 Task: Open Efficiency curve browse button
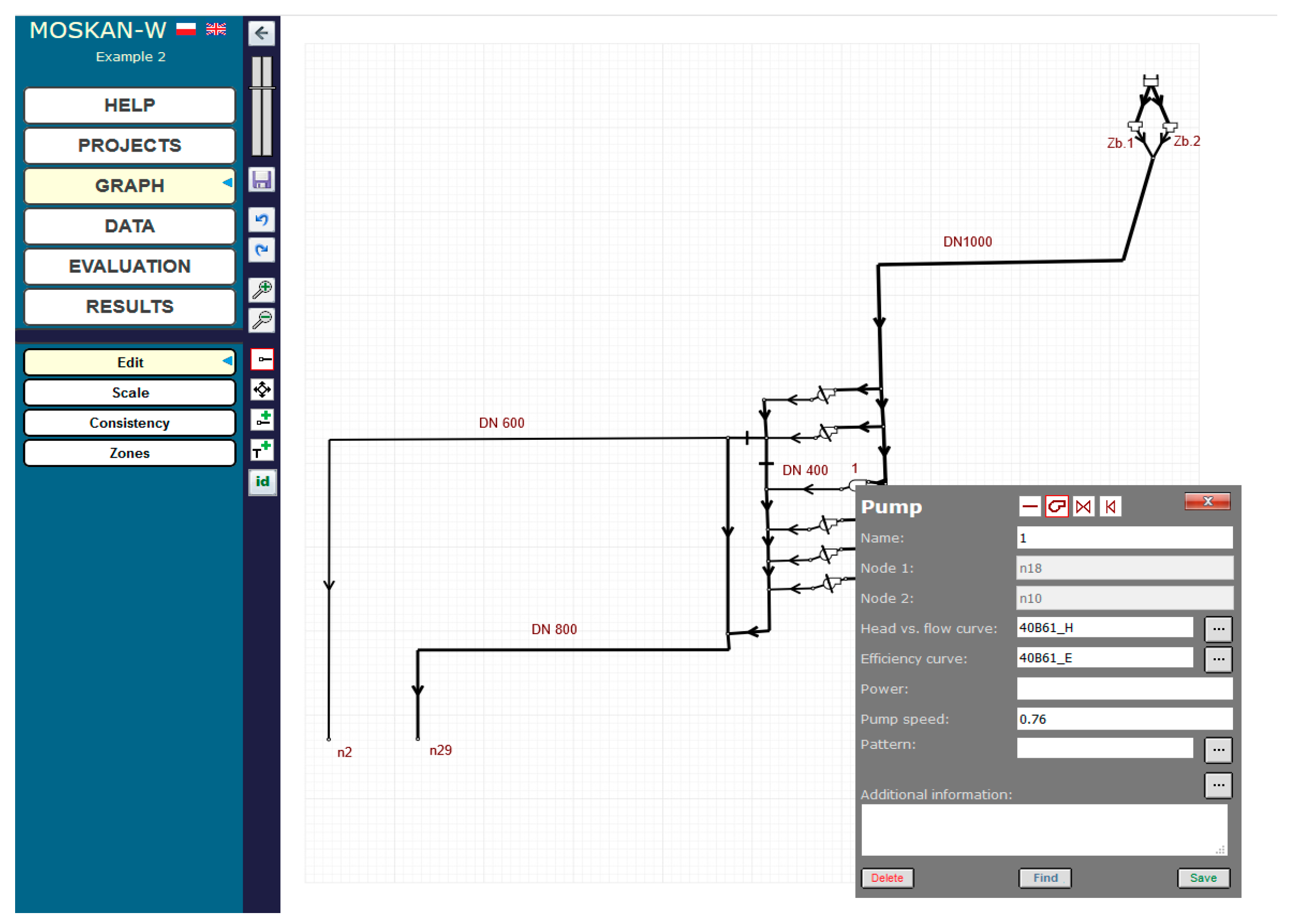point(1218,659)
